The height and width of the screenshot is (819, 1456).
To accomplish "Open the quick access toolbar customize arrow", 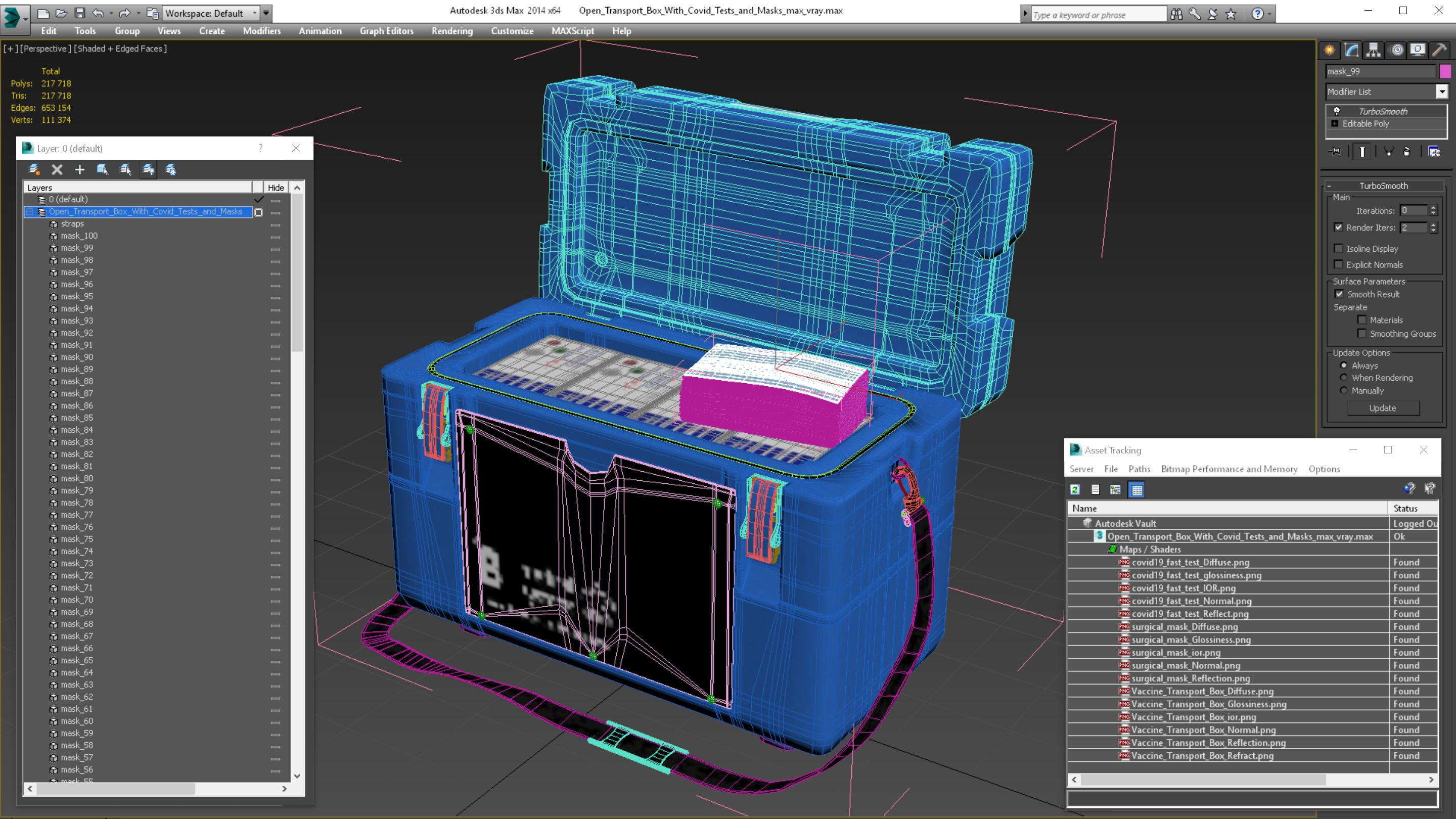I will (x=266, y=13).
